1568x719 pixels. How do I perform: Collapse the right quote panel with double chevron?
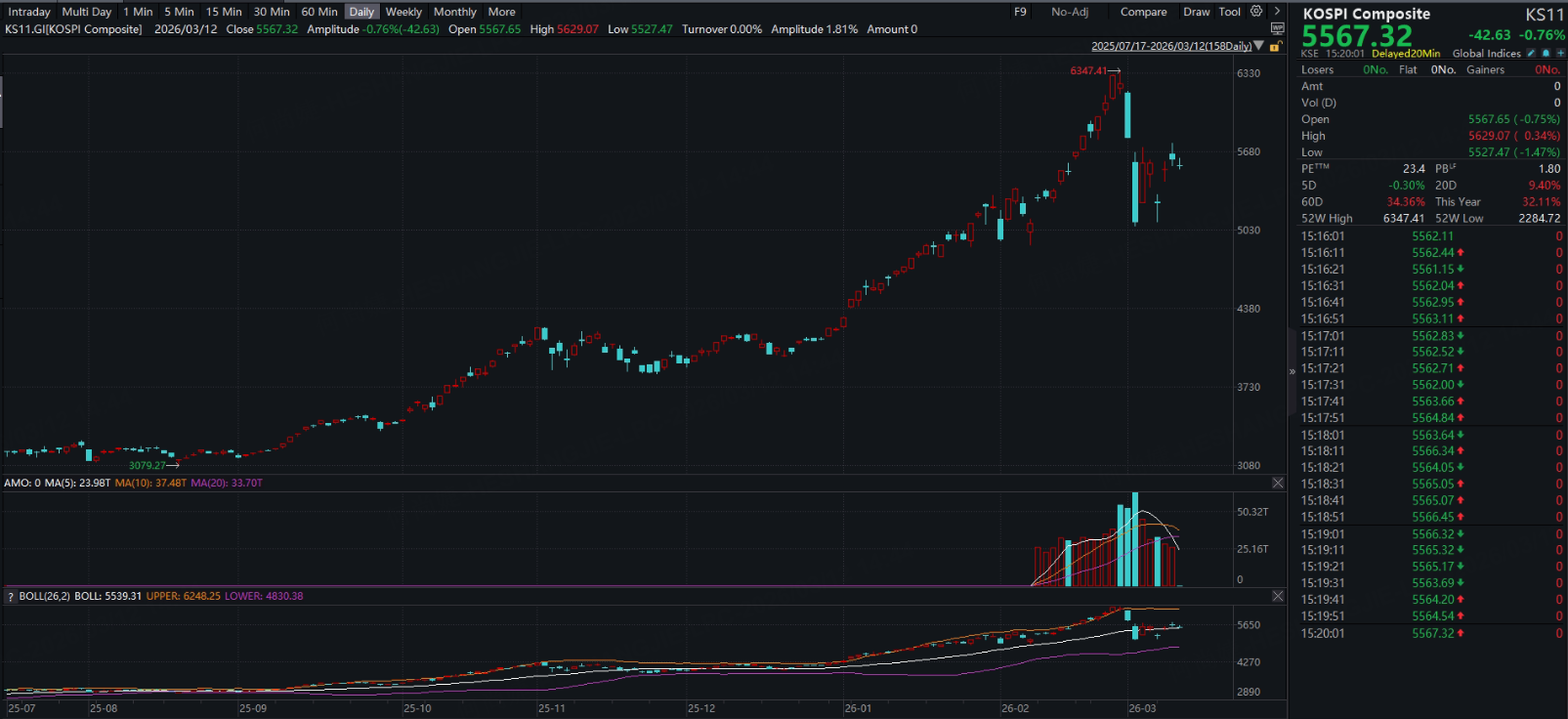click(x=1292, y=371)
